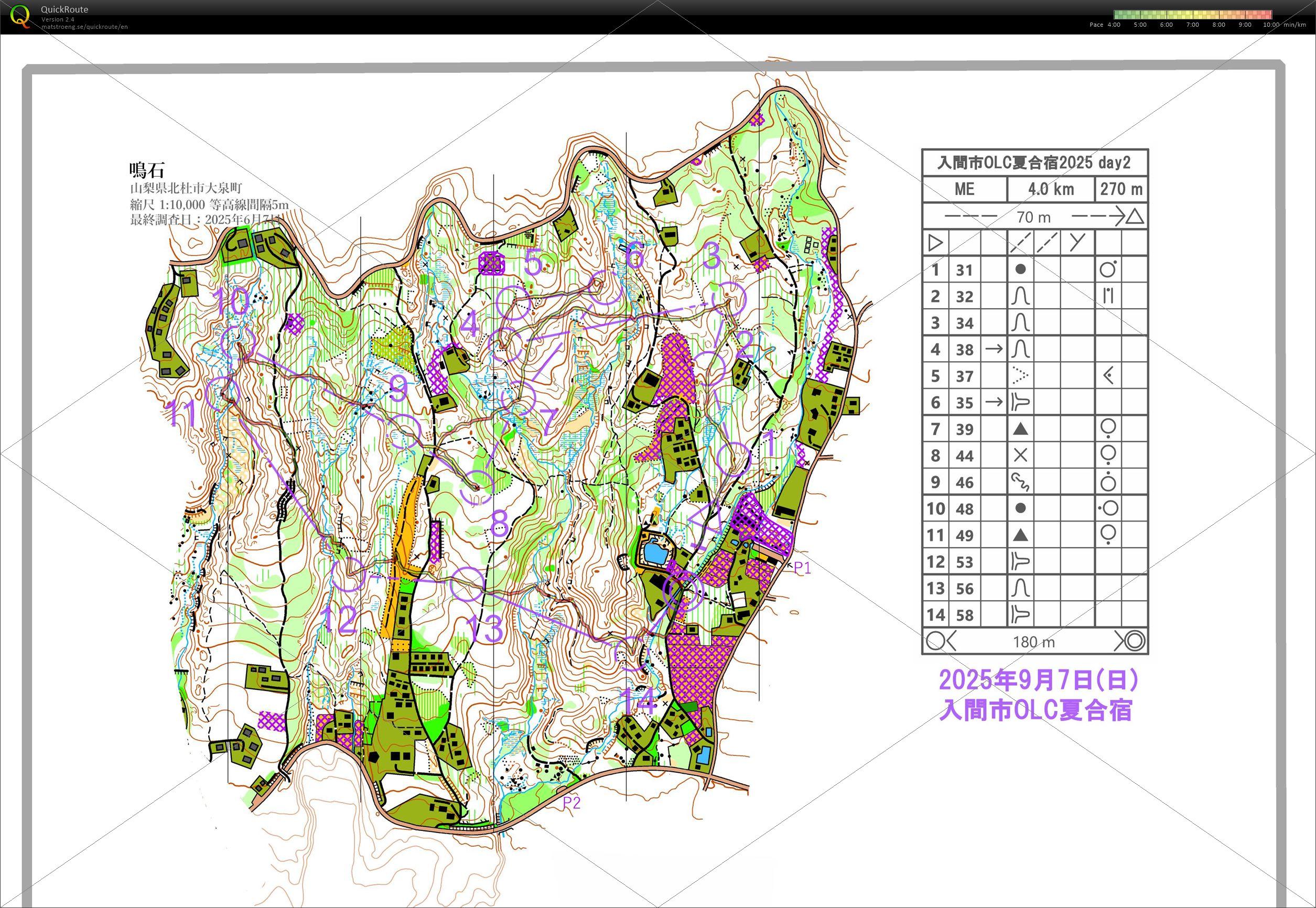
Task: Click the filled triangle for control 7
Action: point(1020,429)
